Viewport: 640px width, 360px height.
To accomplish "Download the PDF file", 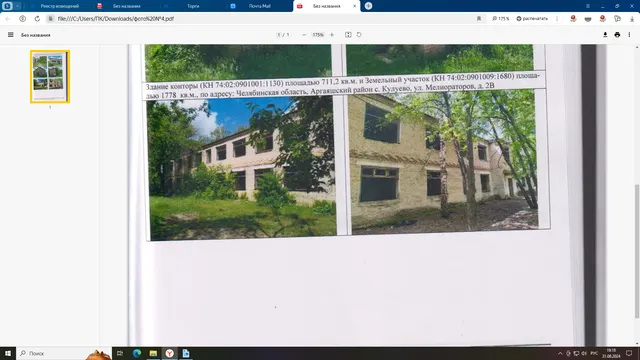I will (605, 35).
